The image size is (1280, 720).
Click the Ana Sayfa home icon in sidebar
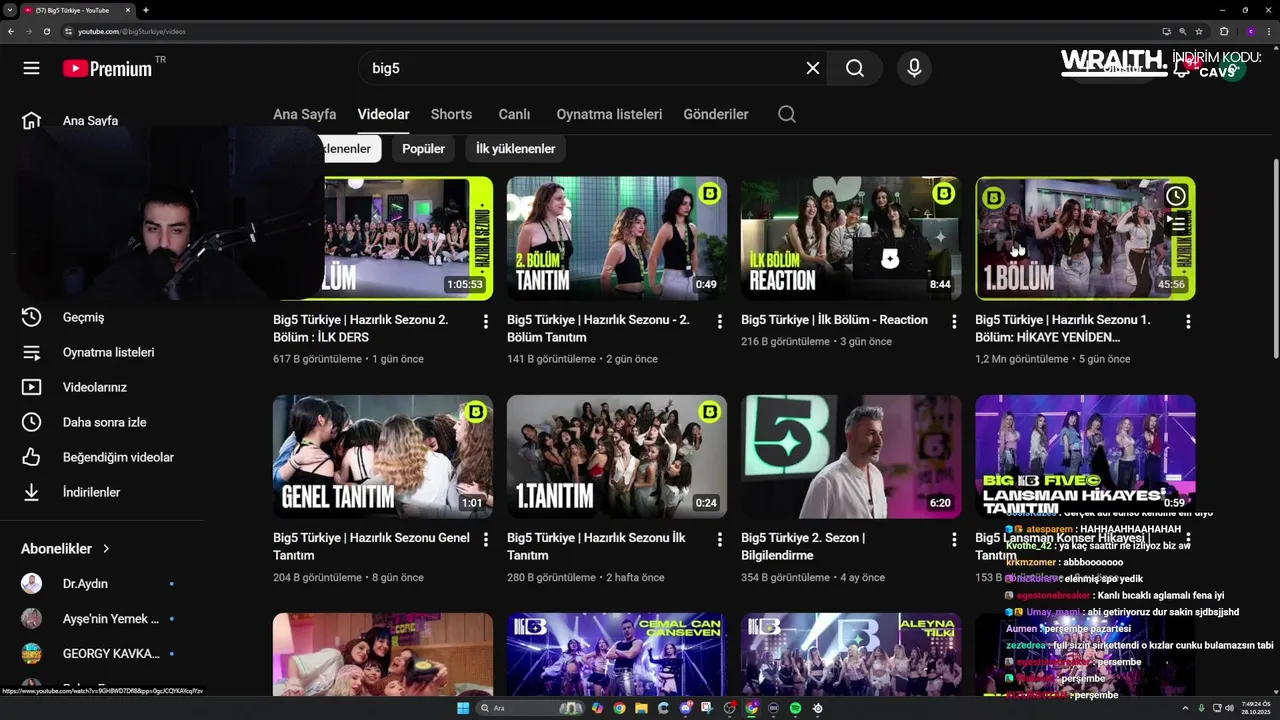(x=31, y=121)
